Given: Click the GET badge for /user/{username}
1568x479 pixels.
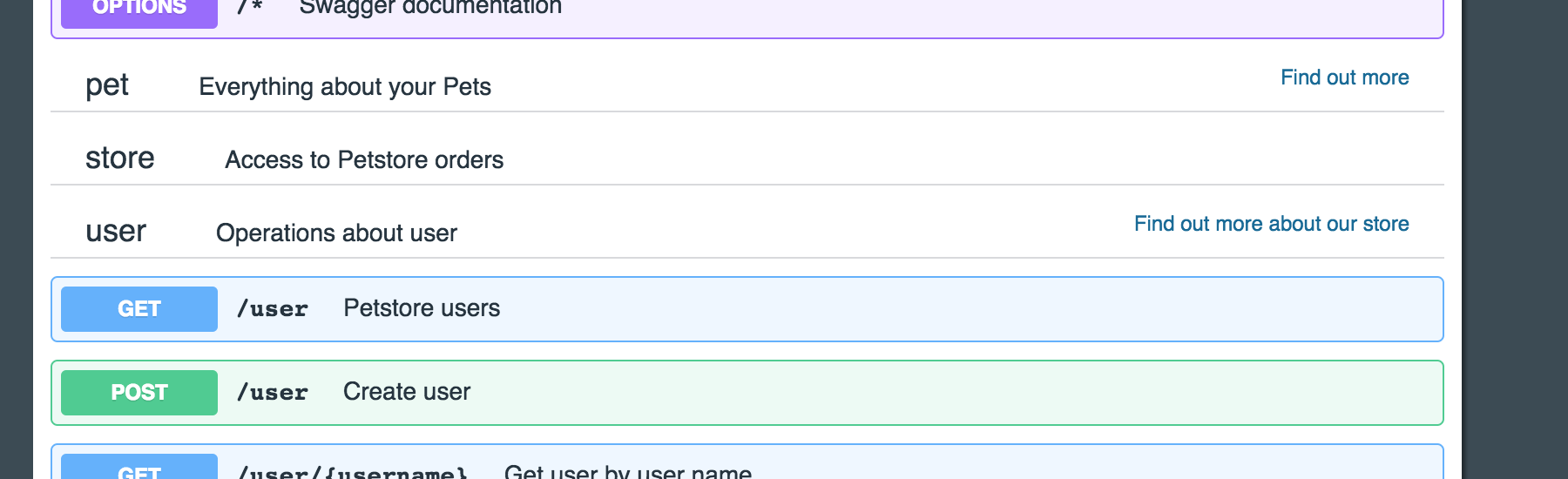Looking at the screenshot, I should [139, 470].
